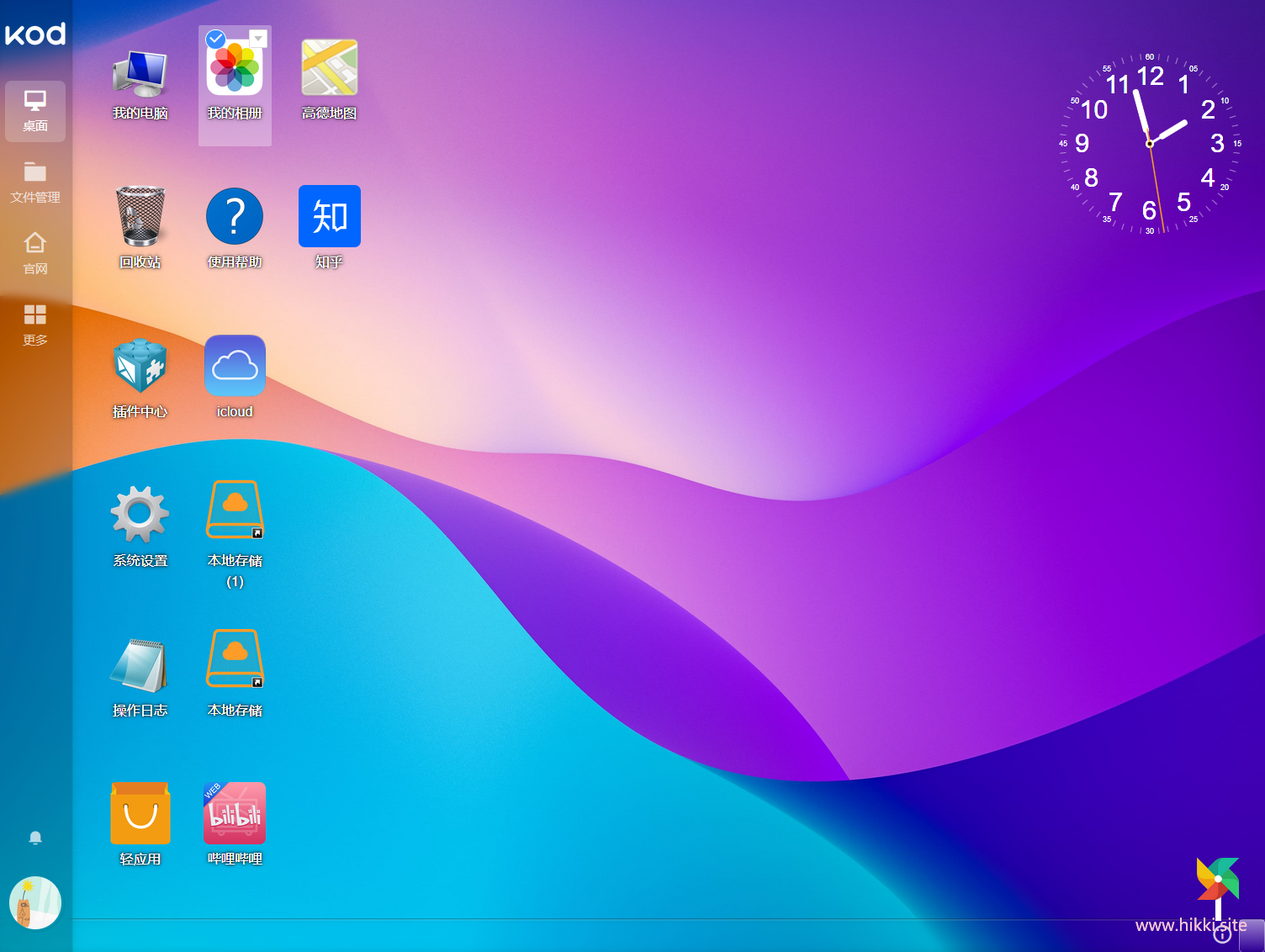Open 更多 in the sidebar
The width and height of the screenshot is (1265, 952).
pos(35,325)
